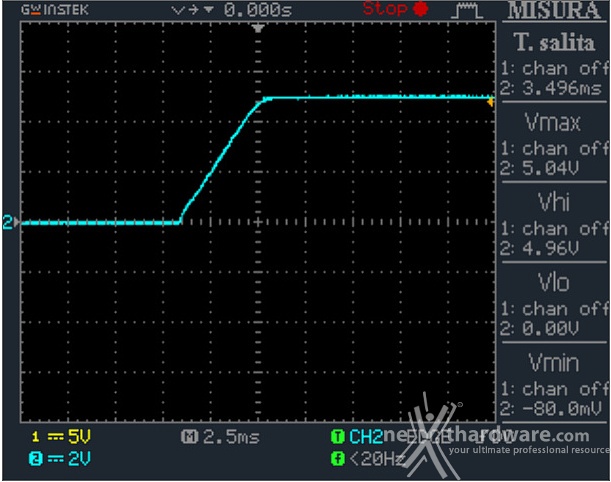The height and width of the screenshot is (482, 611).
Task: Click the channel 2 ground reference marker
Action: point(11,222)
